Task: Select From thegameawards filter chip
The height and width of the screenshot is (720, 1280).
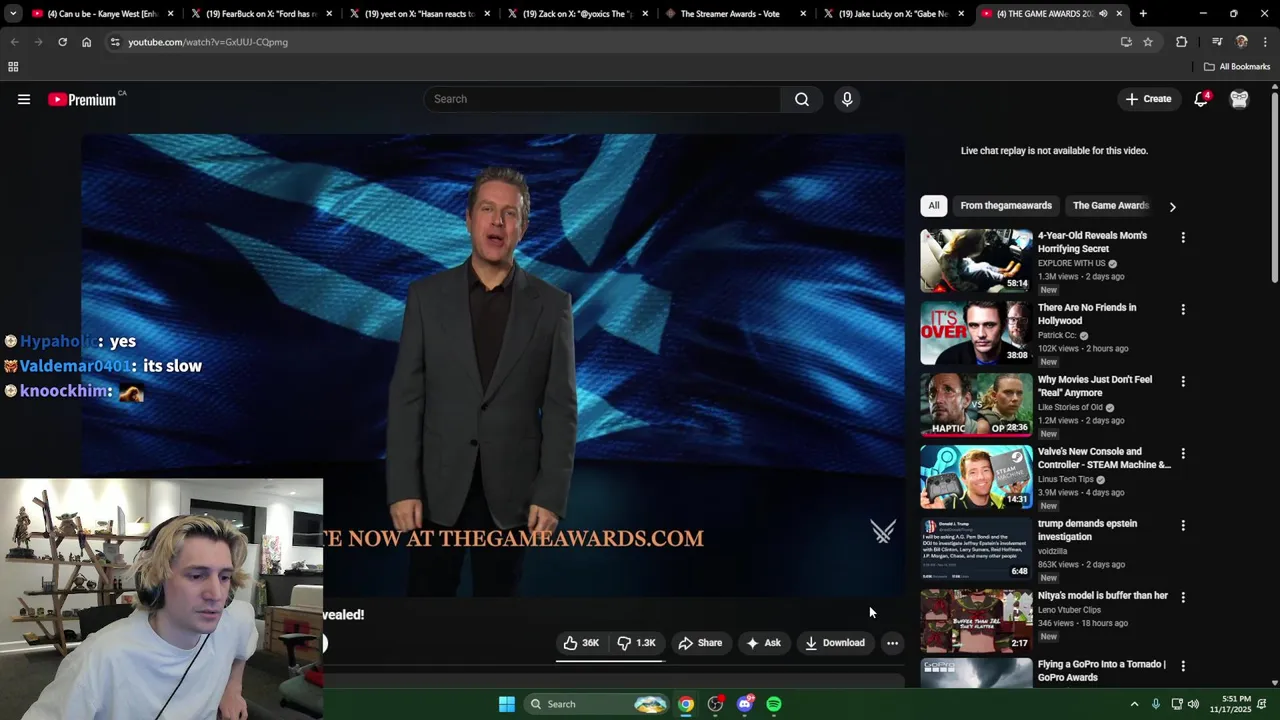Action: [x=1006, y=205]
